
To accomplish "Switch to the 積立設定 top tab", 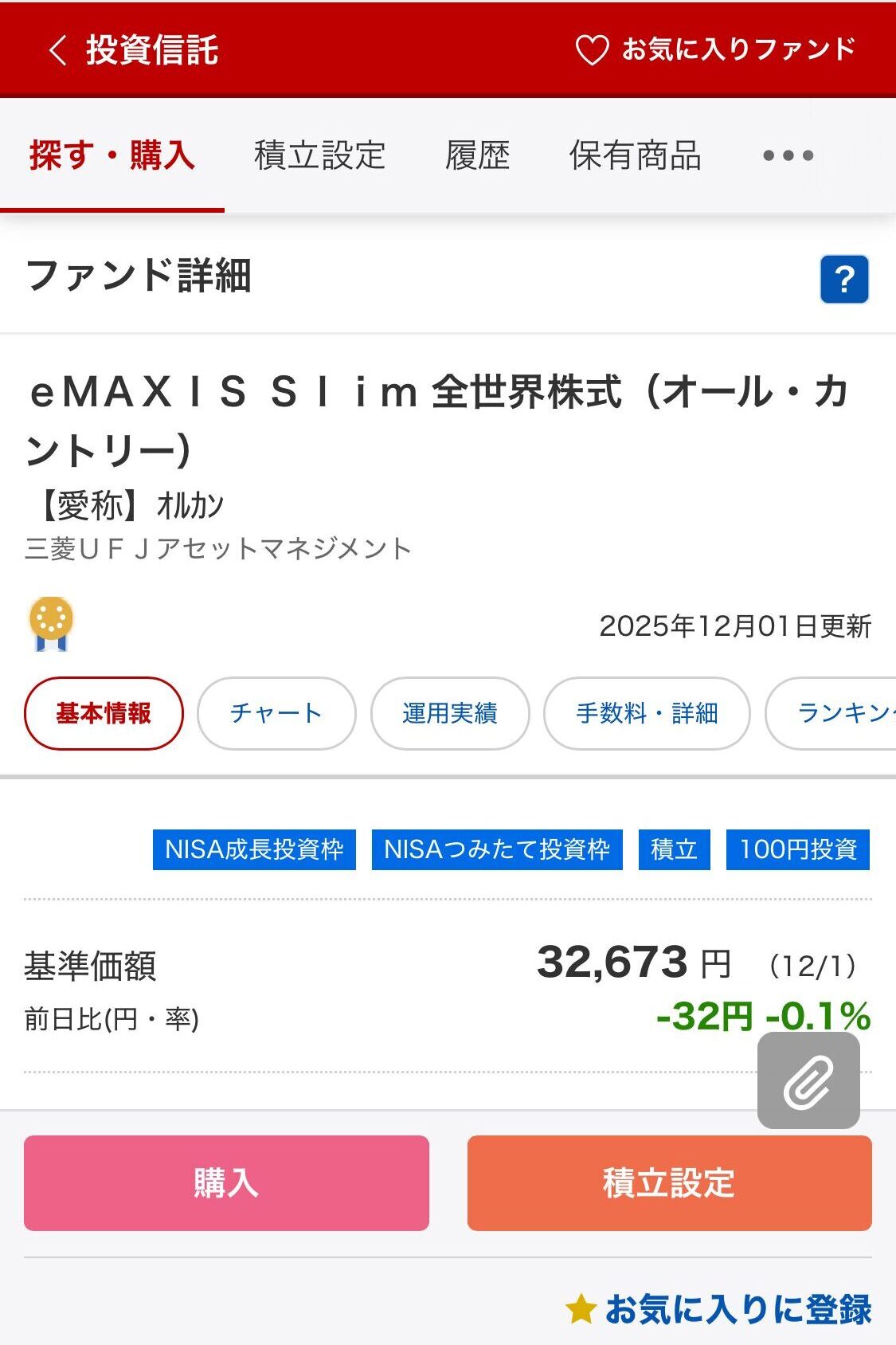I will pyautogui.click(x=319, y=155).
